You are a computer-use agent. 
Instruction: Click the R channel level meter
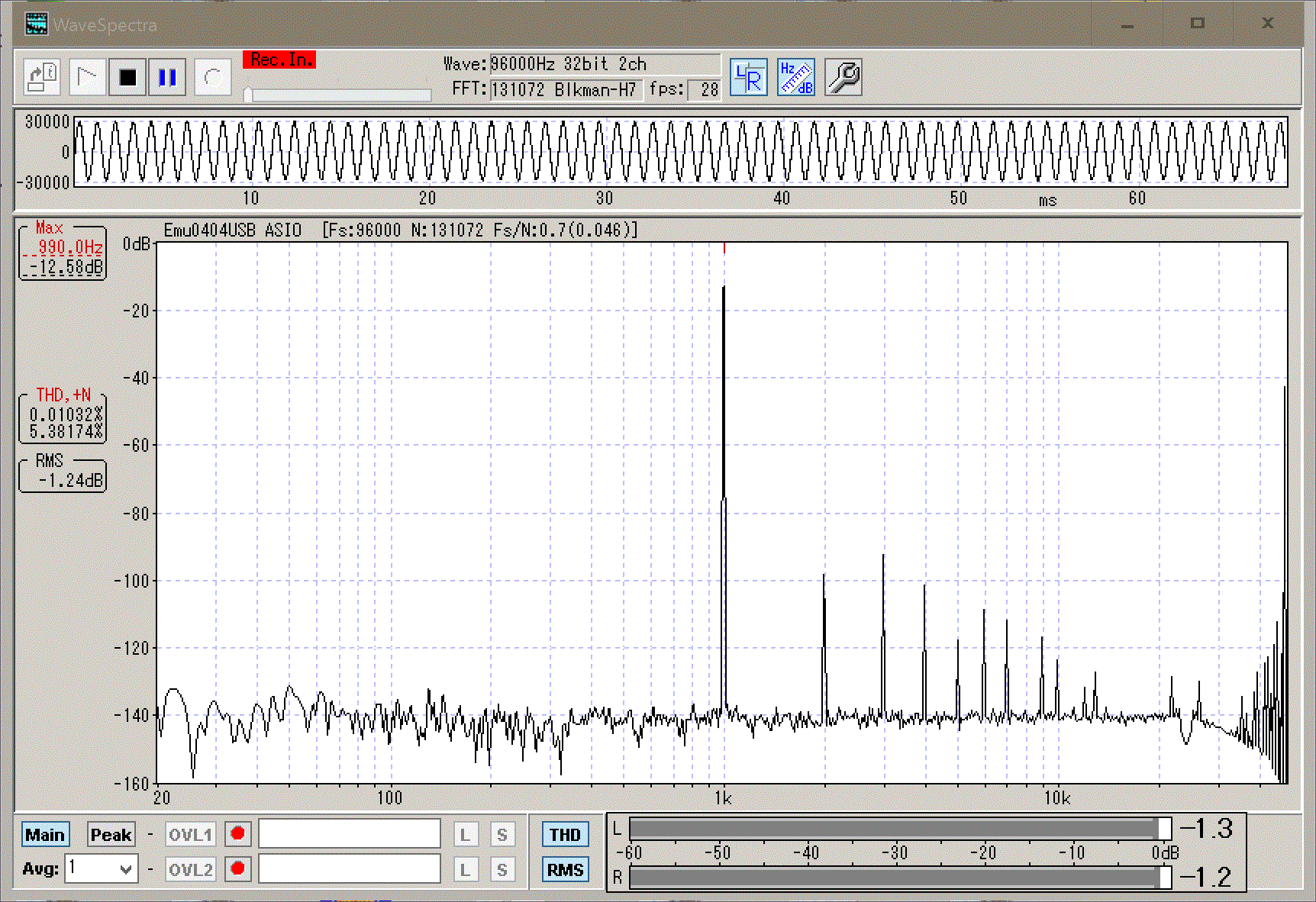[x=899, y=878]
